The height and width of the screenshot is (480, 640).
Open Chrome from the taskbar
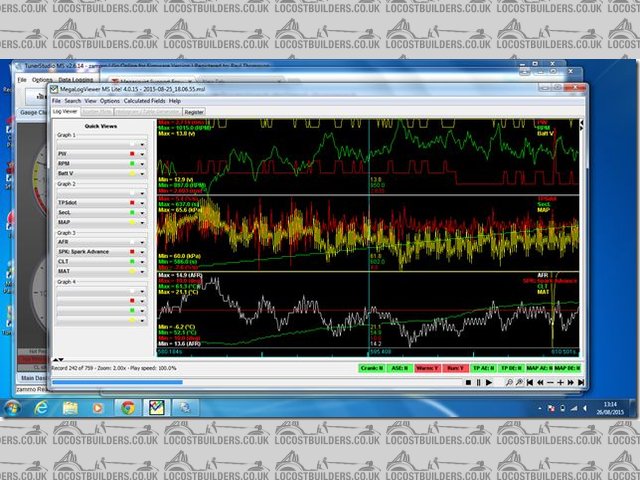pos(128,408)
